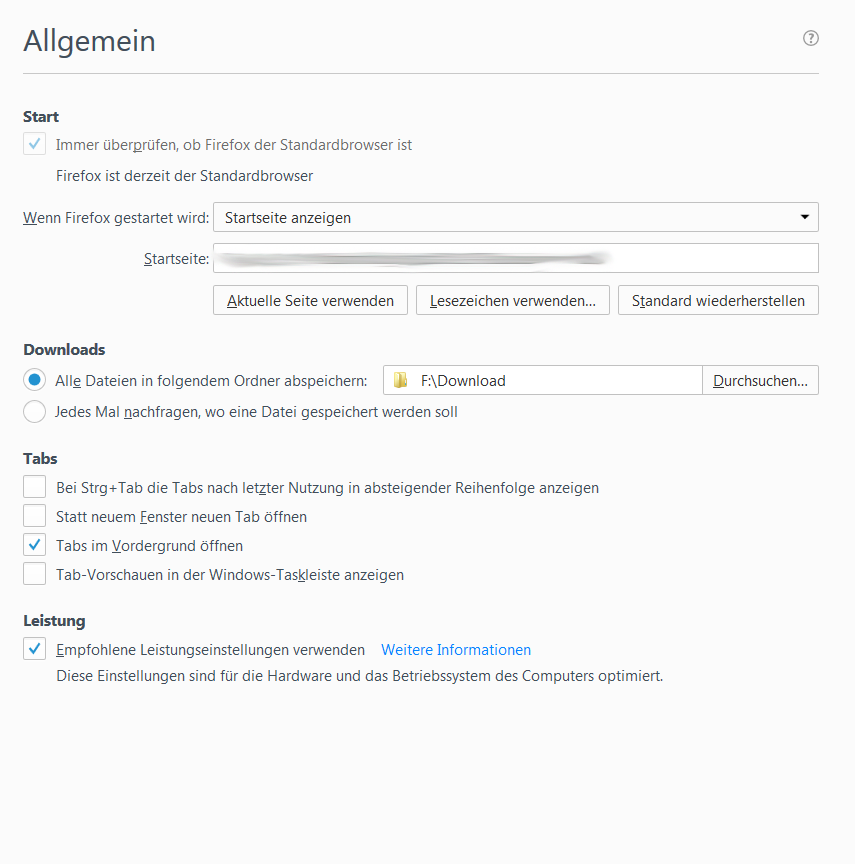Uncheck 'Tabs im Vordergrund öffnen'
855x864 pixels.
coord(35,545)
